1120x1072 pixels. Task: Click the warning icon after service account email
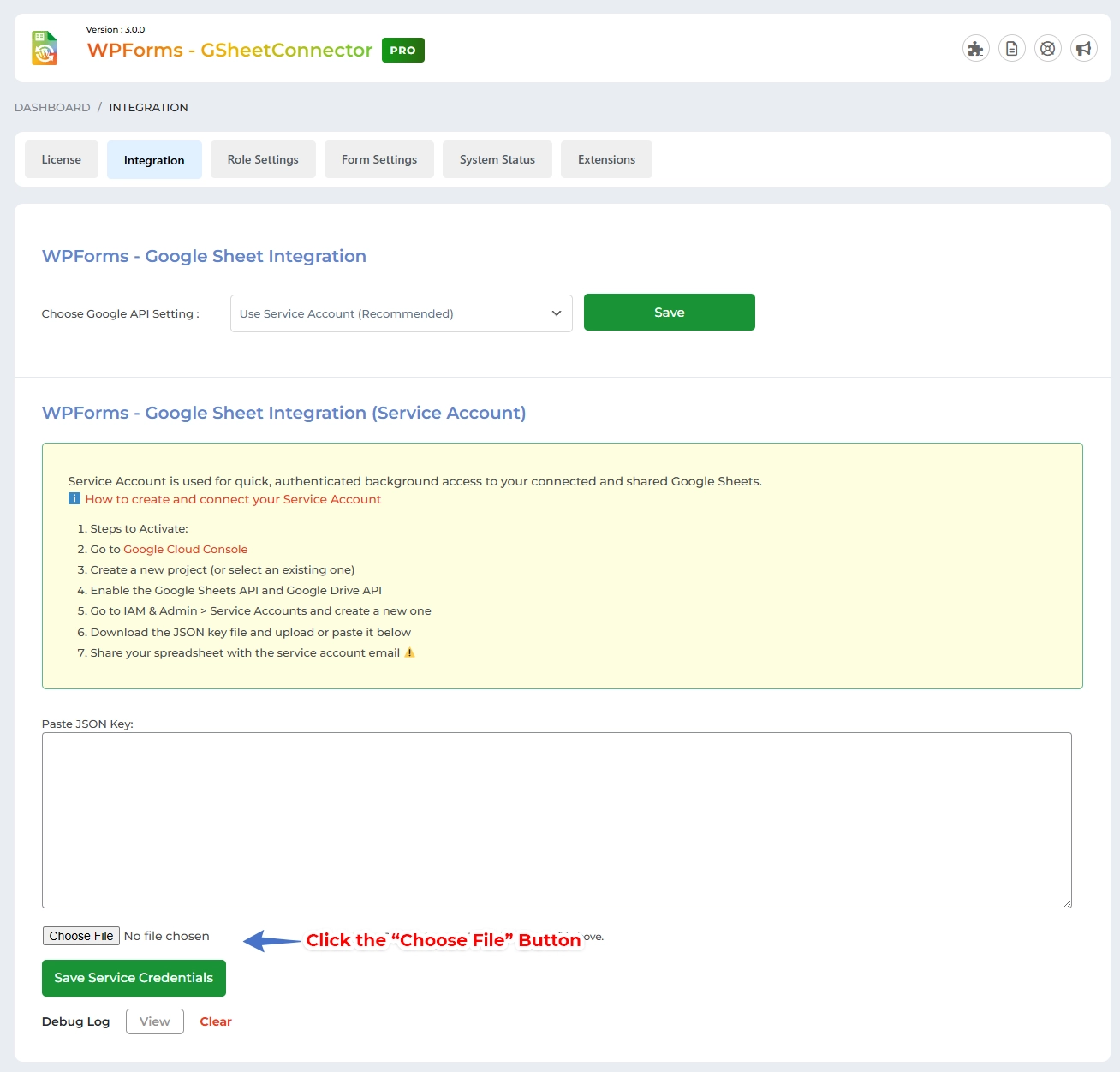point(409,652)
